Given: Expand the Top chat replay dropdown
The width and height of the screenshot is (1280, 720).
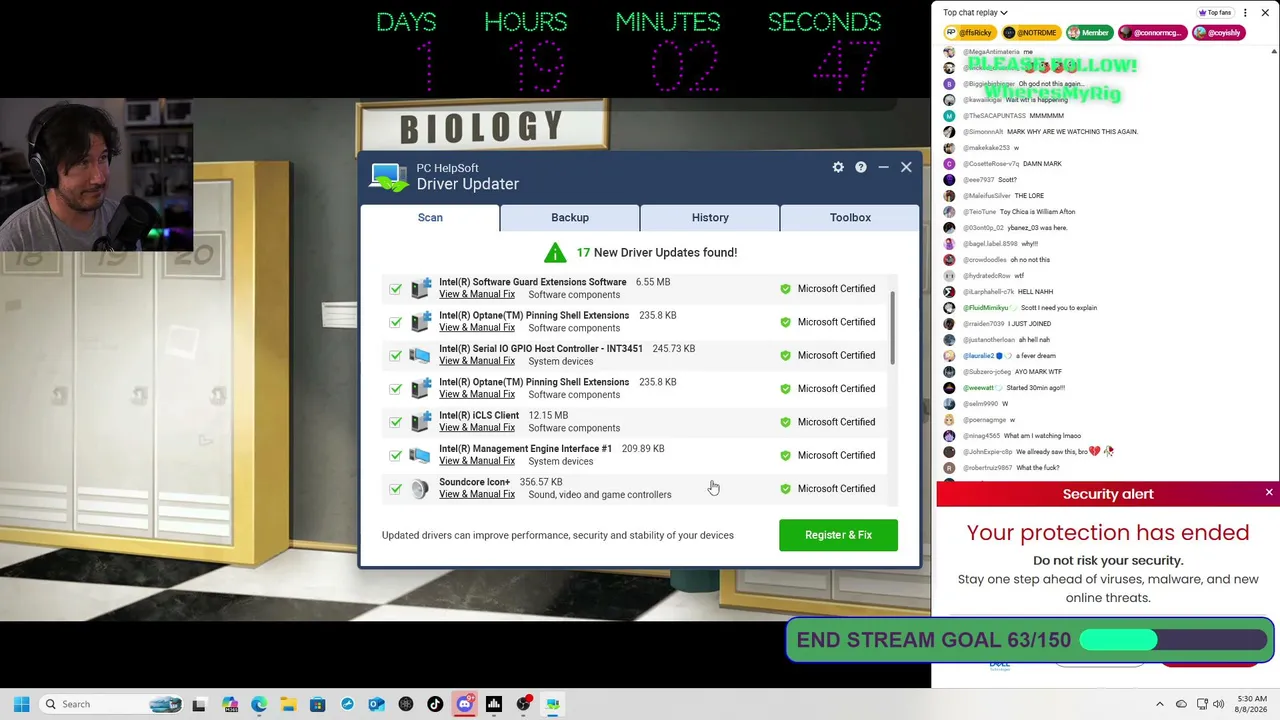Looking at the screenshot, I should pyautogui.click(x=975, y=13).
